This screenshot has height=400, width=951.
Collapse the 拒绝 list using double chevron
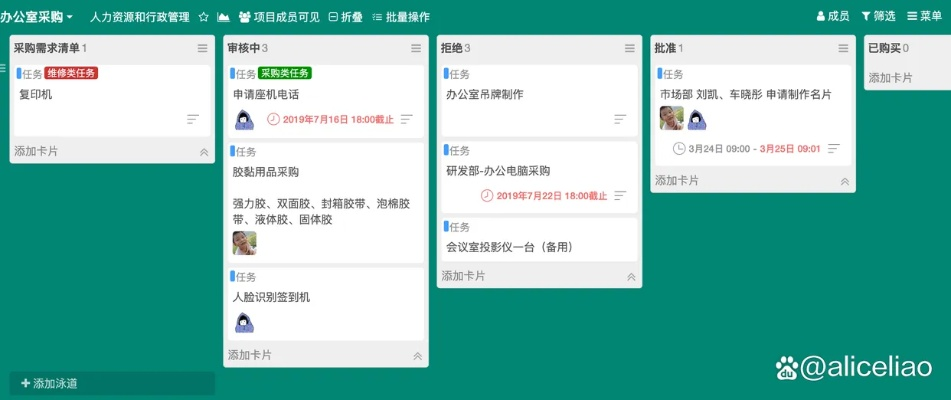pos(630,276)
